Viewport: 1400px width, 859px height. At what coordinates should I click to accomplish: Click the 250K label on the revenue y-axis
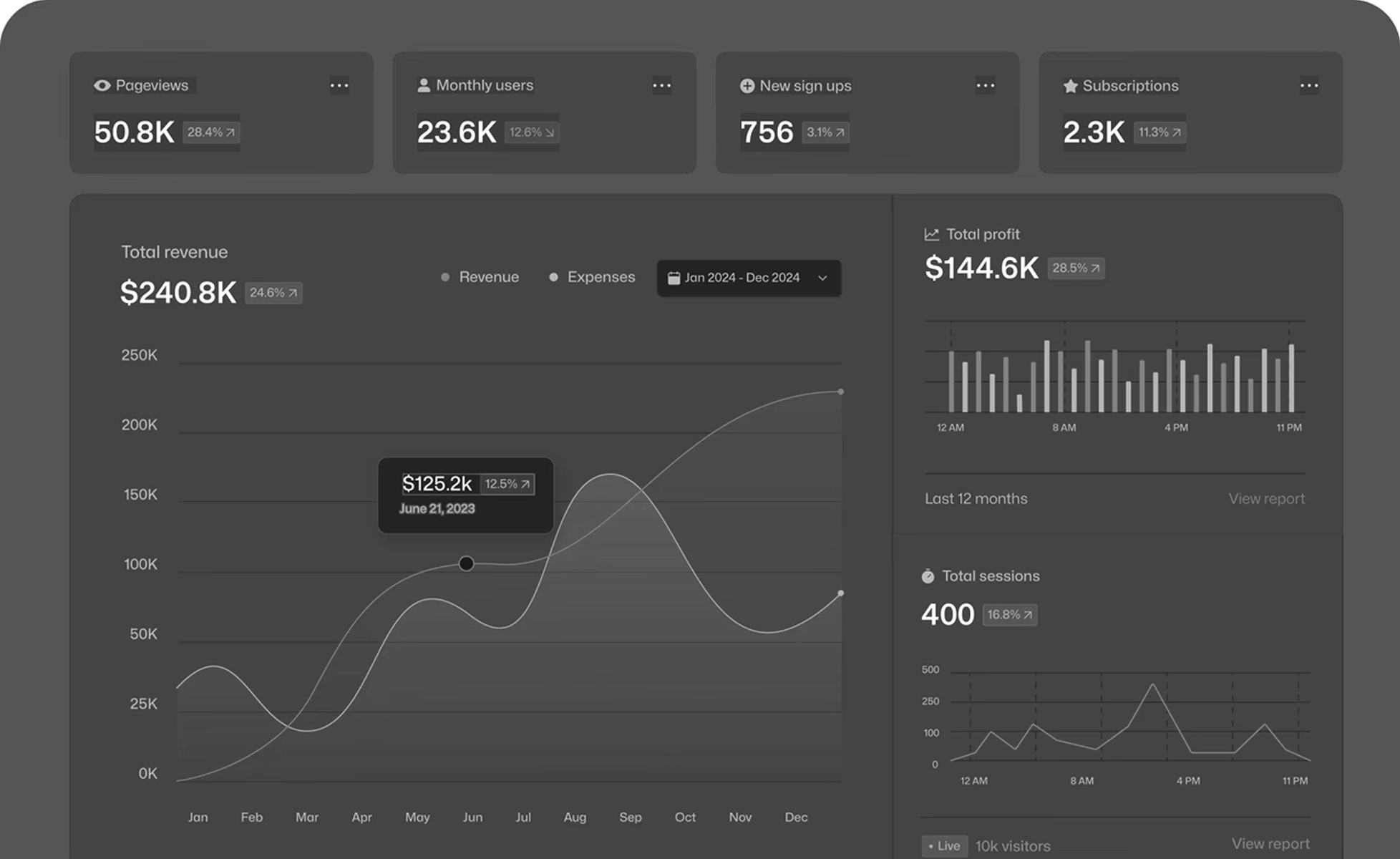coord(139,355)
